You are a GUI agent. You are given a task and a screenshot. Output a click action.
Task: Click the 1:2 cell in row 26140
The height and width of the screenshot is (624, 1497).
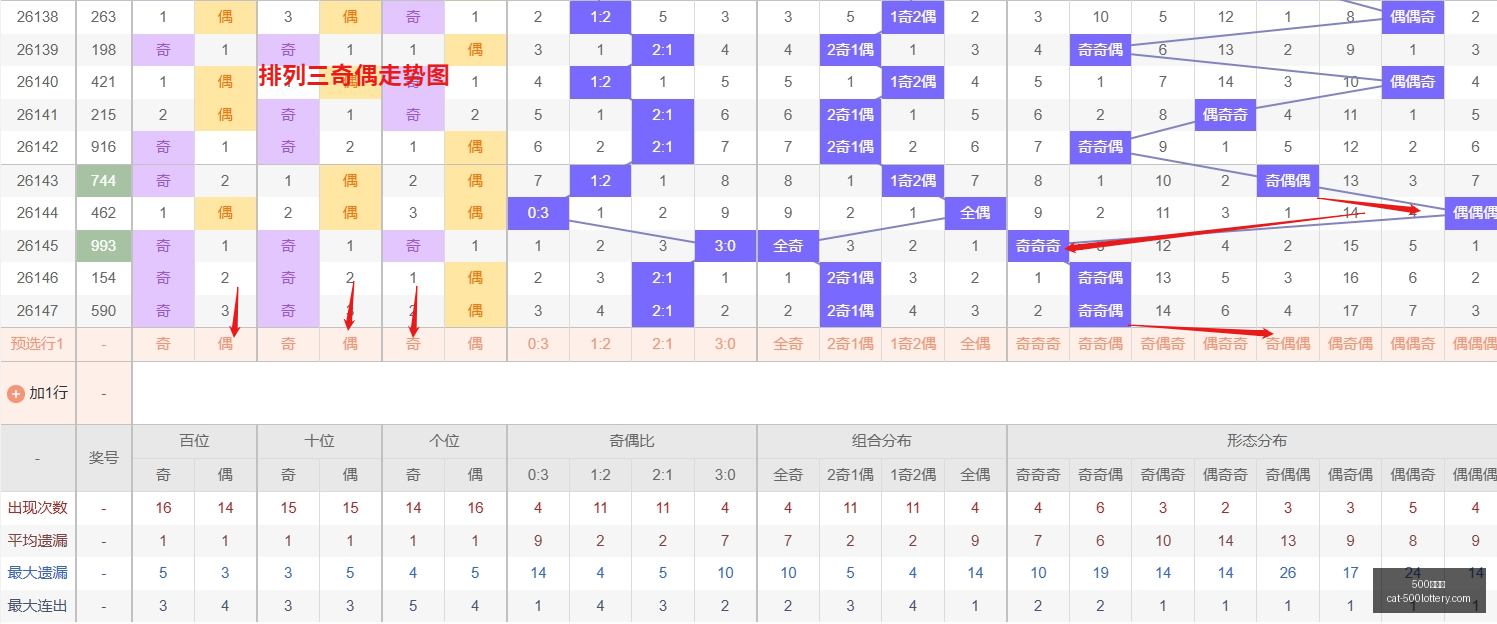tap(600, 82)
